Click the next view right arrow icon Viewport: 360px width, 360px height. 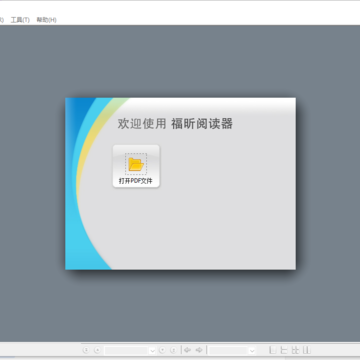point(199,350)
